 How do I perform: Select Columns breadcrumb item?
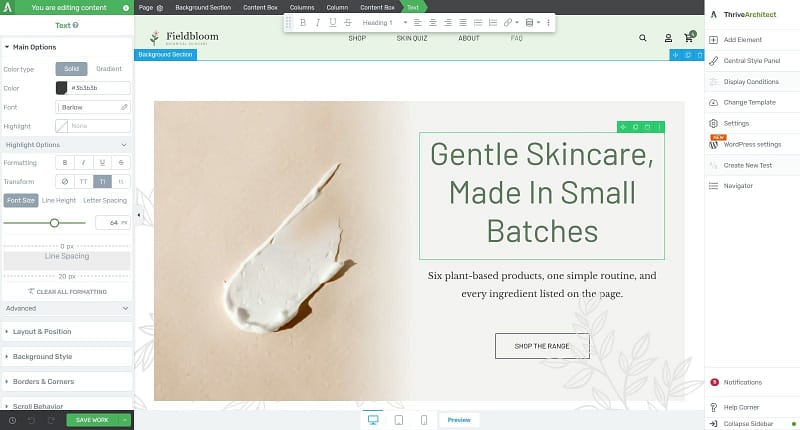pos(302,8)
